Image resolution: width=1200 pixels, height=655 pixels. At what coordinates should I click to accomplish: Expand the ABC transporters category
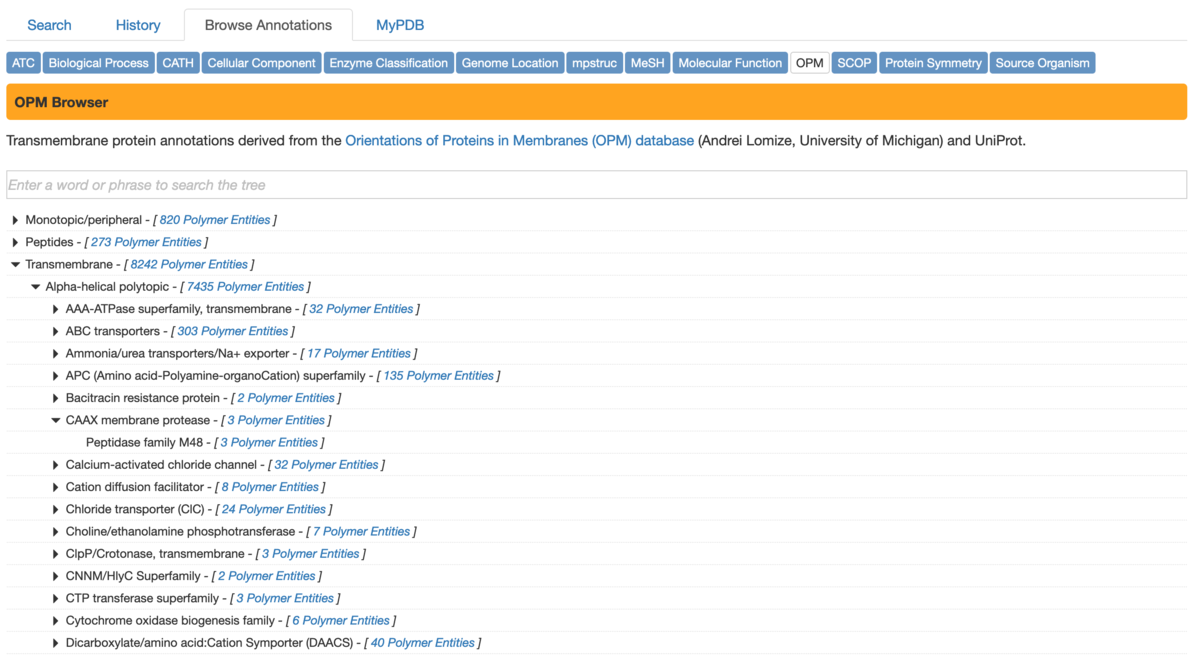click(x=56, y=330)
